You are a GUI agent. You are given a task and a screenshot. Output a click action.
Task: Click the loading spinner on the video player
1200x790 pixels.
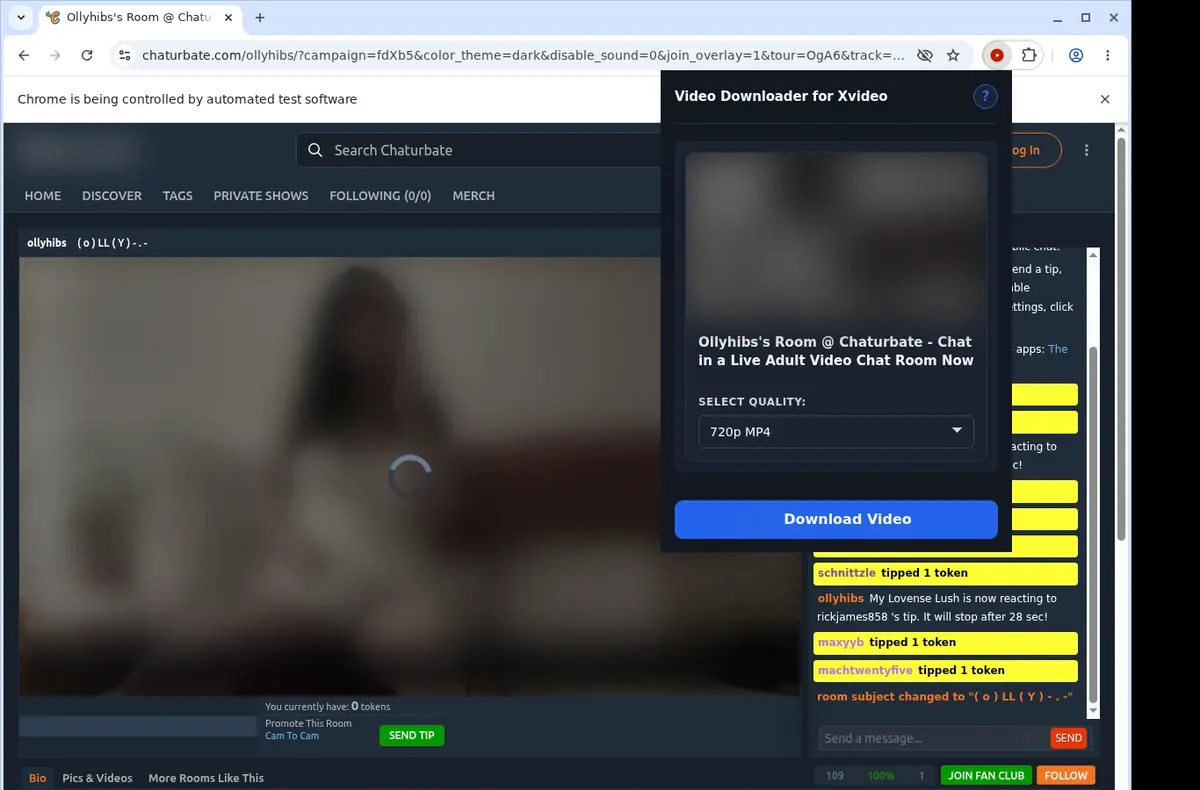coord(409,477)
